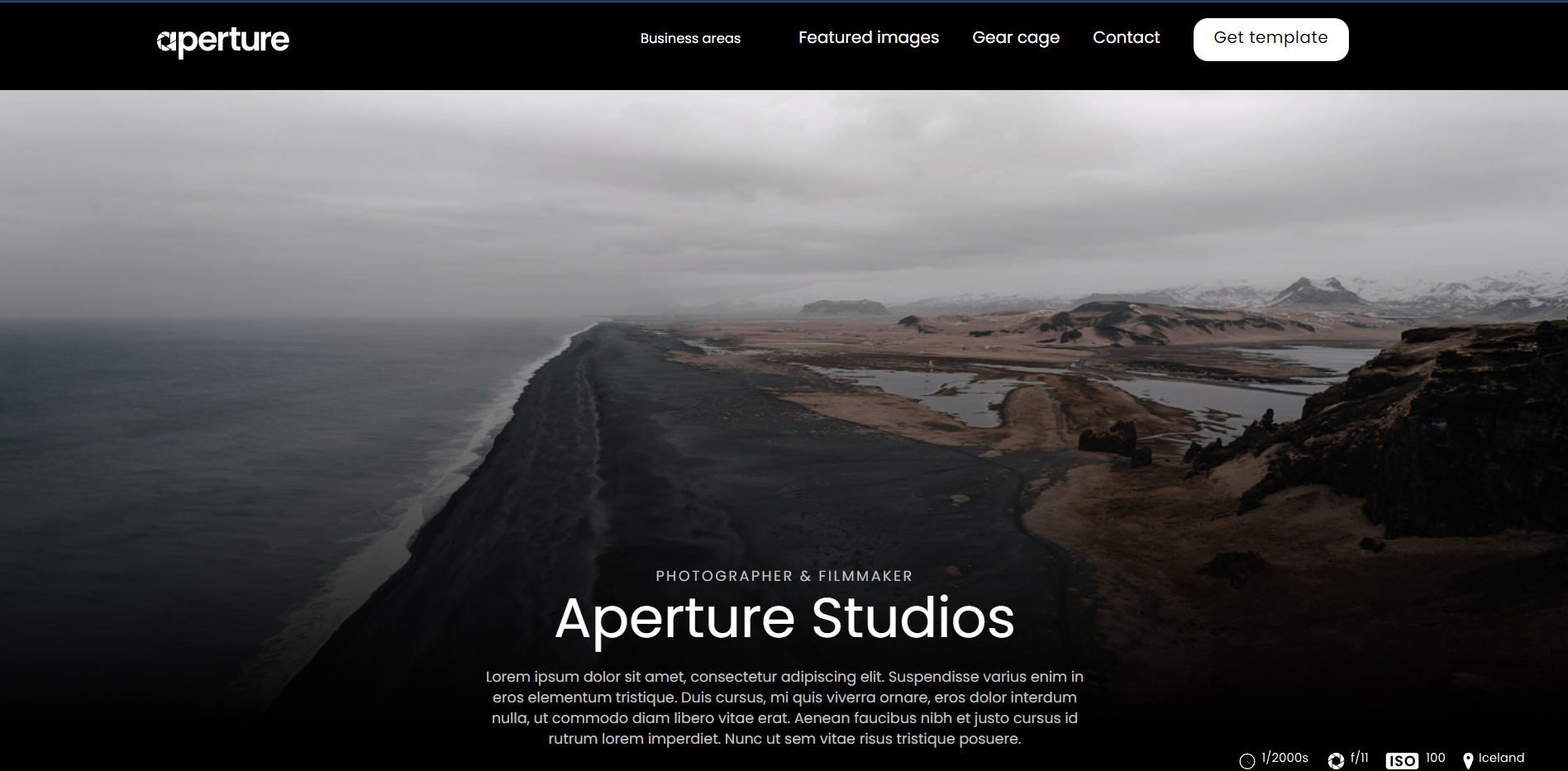This screenshot has width=1568, height=771.
Task: Click the 1/2000s shutter speed label
Action: 1284,758
